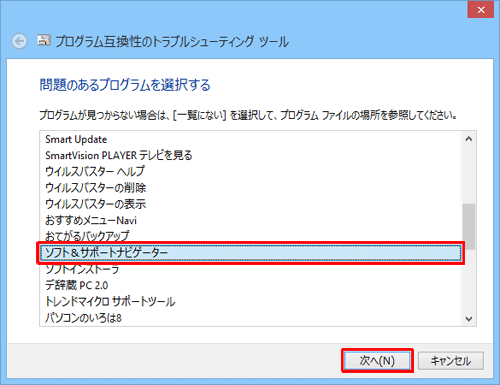Select デ辞蔵 PC 2.0 entry
500x385 pixels.
pos(251,285)
